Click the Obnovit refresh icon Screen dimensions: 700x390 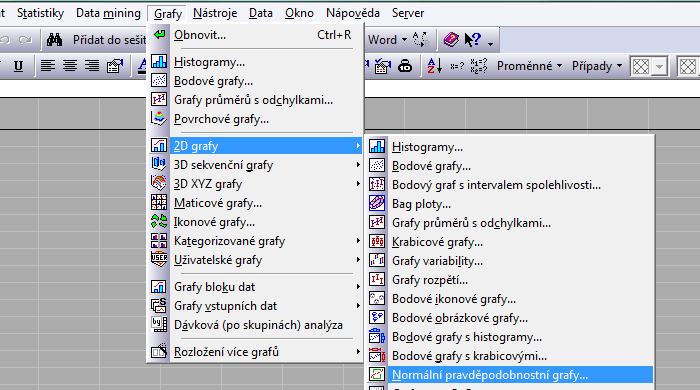pyautogui.click(x=159, y=34)
